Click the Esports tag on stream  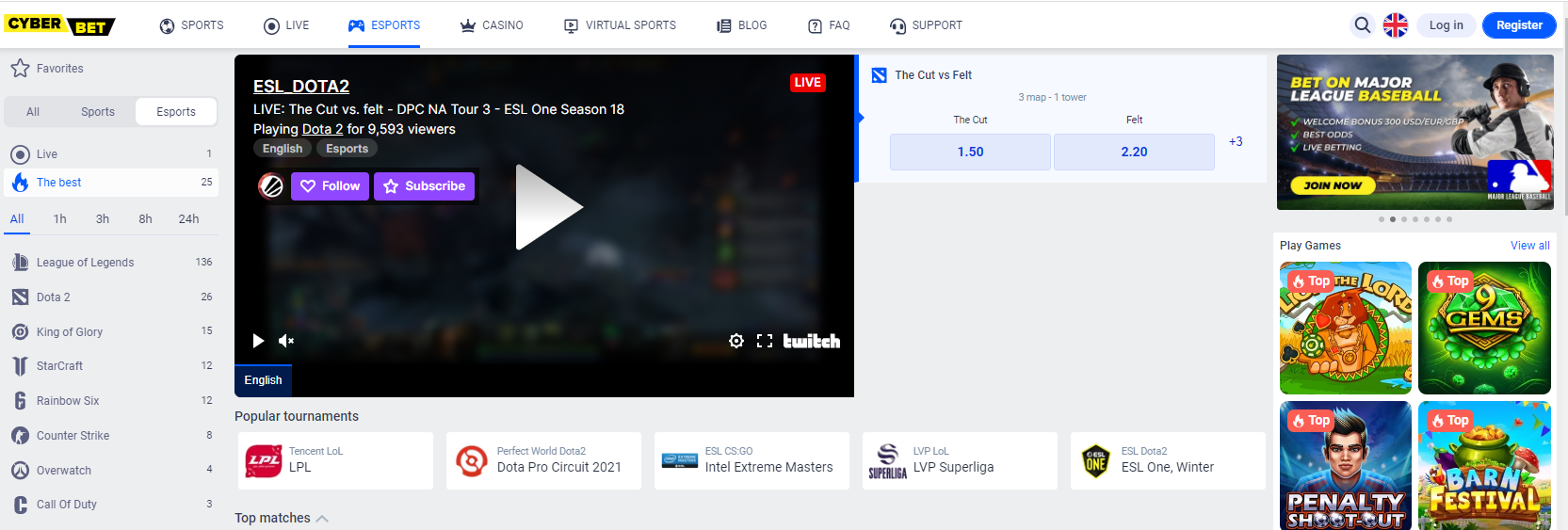[x=347, y=149]
